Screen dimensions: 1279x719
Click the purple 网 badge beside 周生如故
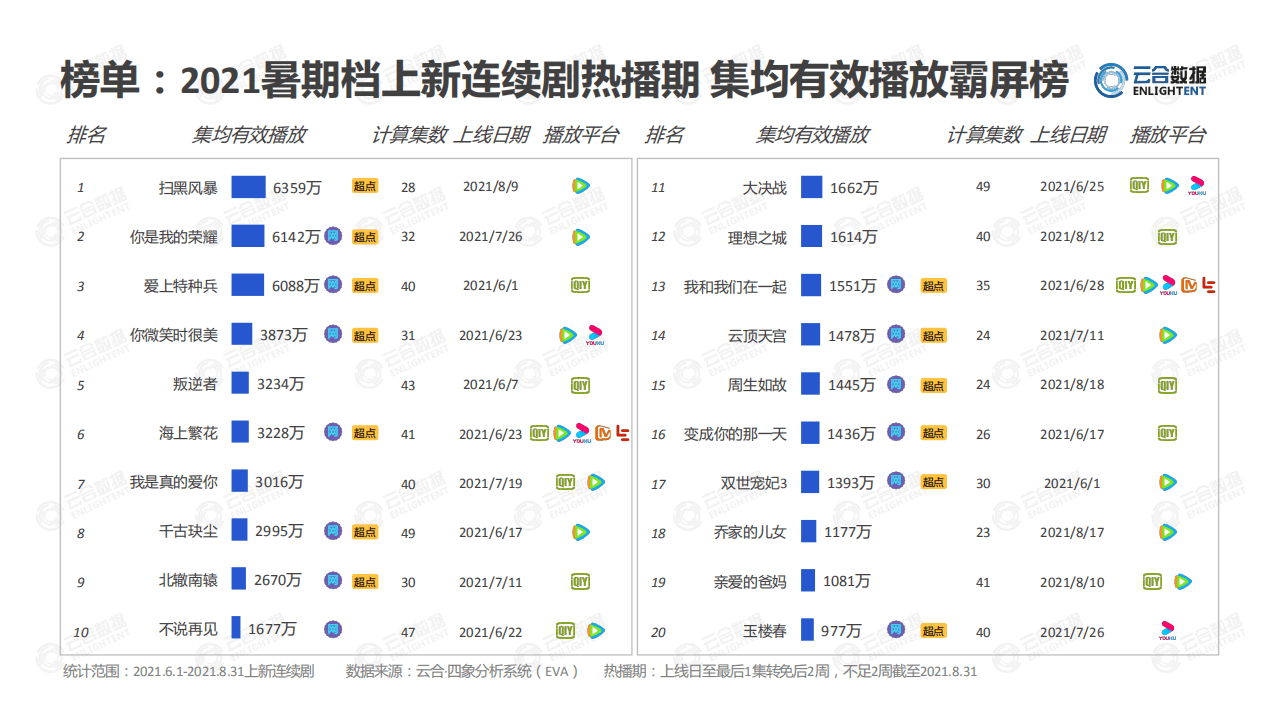tap(897, 384)
